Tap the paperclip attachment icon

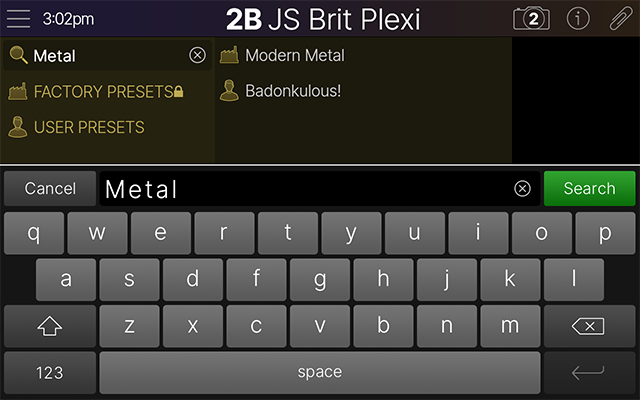[x=620, y=18]
